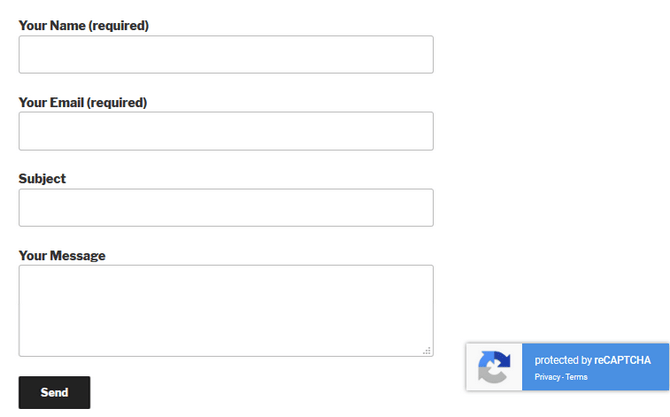This screenshot has height=417, width=670.
Task: Click "(required)" text next to Your Name
Action: coord(119,26)
